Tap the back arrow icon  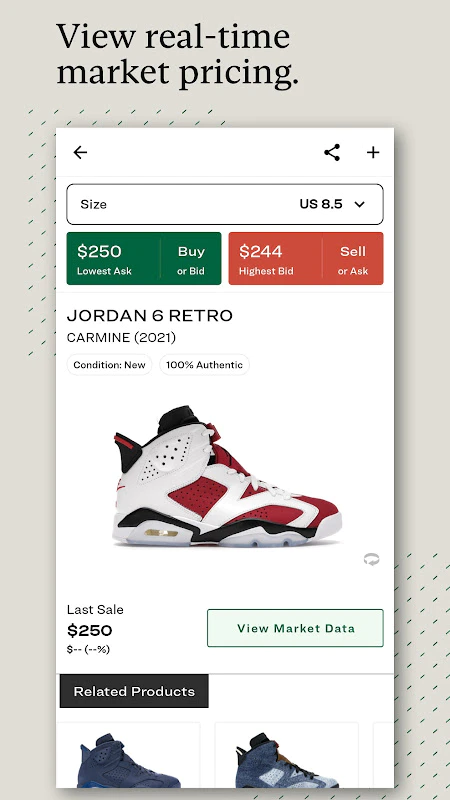[80, 152]
